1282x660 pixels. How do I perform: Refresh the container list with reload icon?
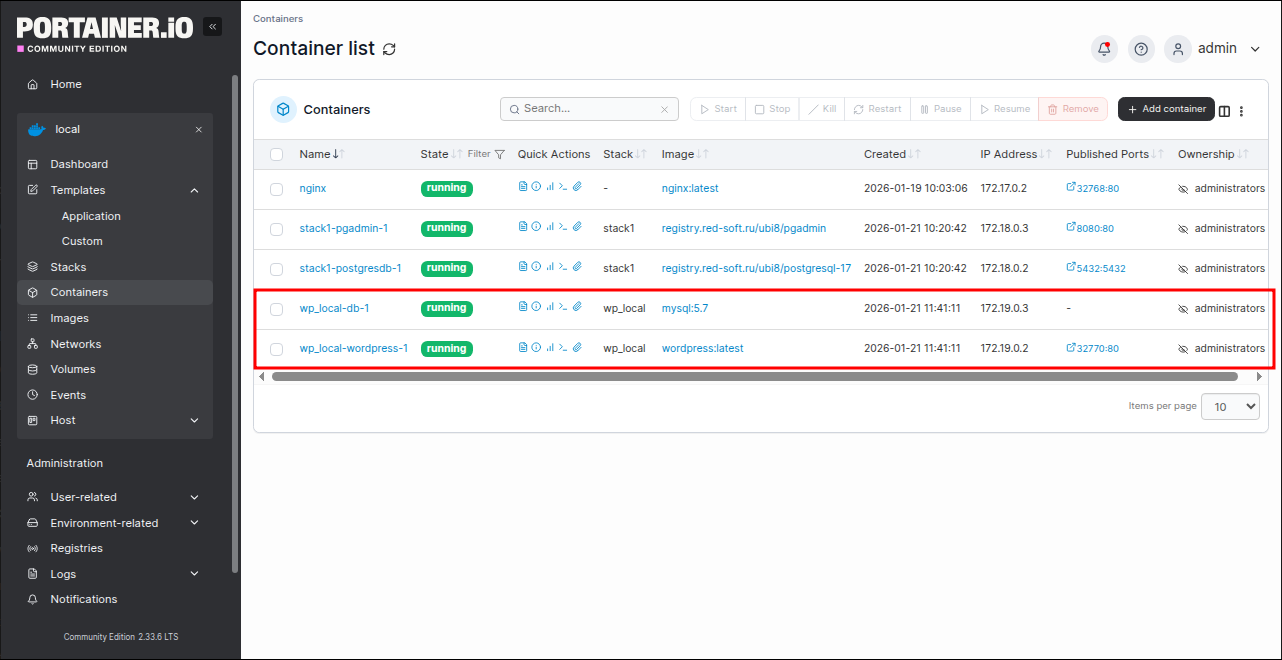[389, 49]
